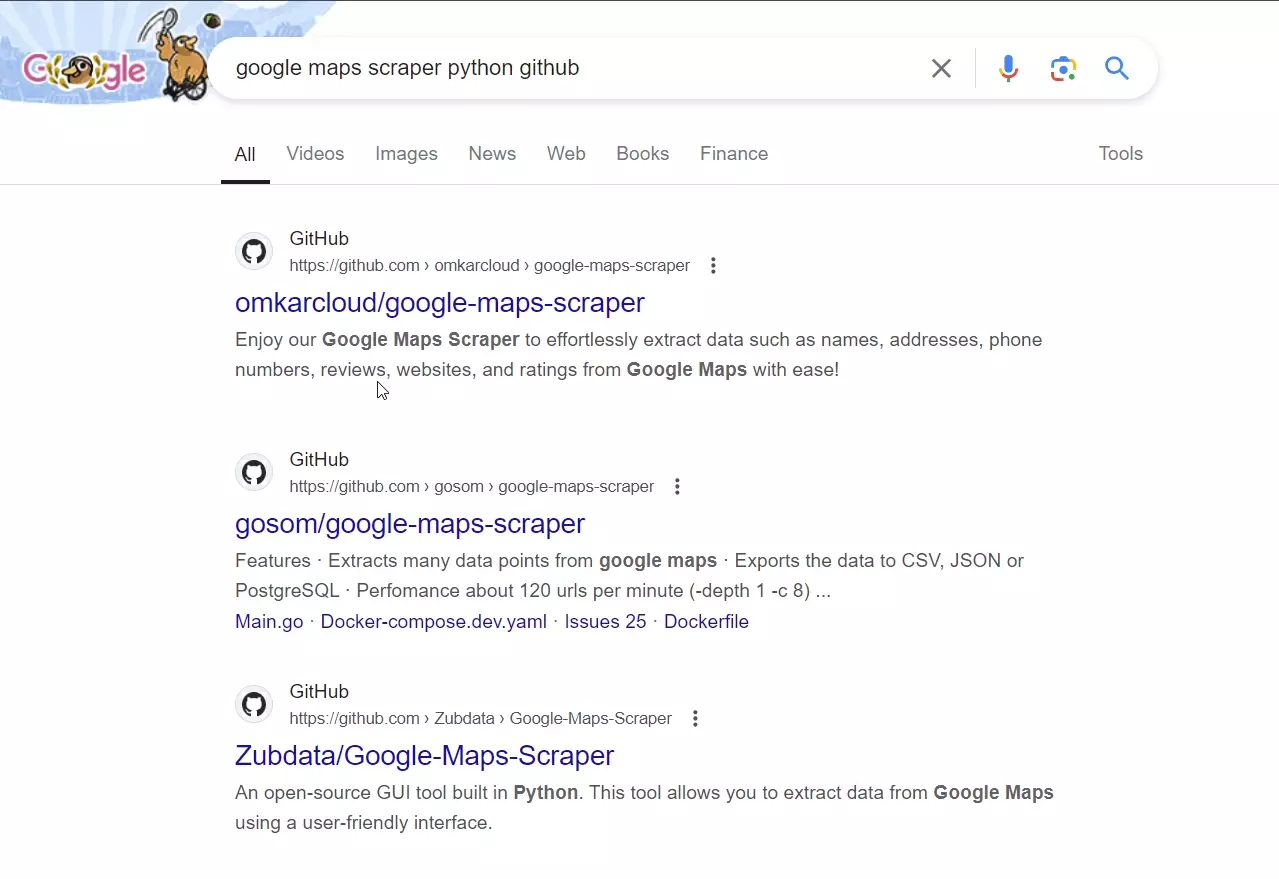Open Google Lens camera search
The width and height of the screenshot is (1279, 879).
pos(1062,68)
